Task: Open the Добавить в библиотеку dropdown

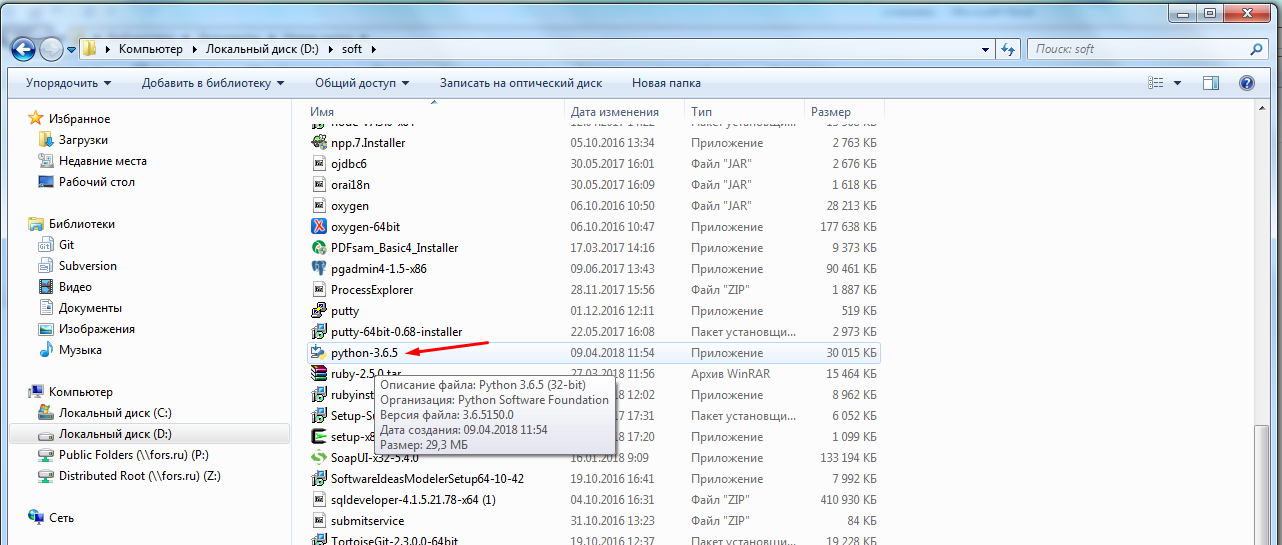Action: (x=213, y=83)
